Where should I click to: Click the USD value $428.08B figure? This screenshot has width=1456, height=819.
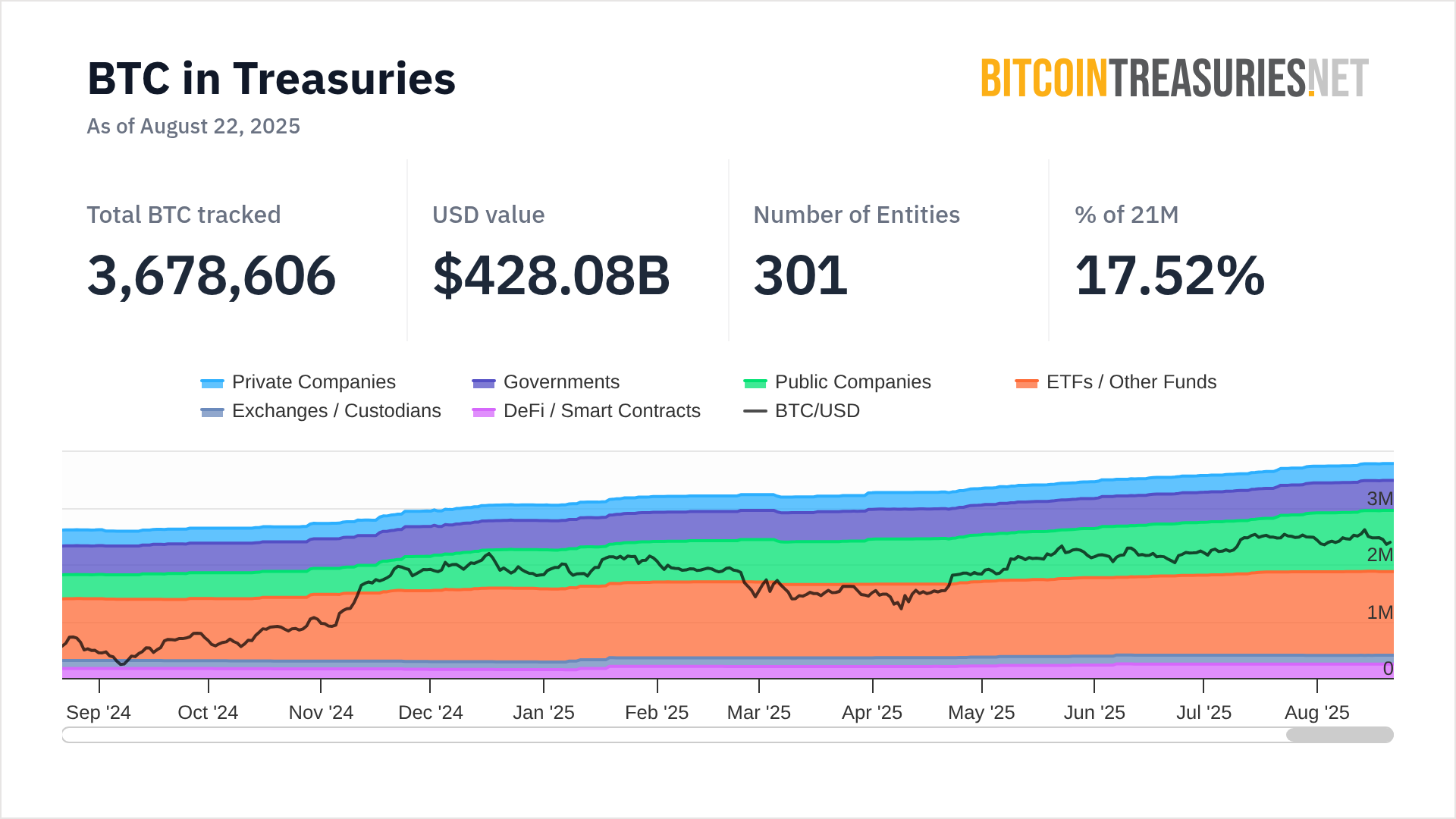tap(551, 275)
